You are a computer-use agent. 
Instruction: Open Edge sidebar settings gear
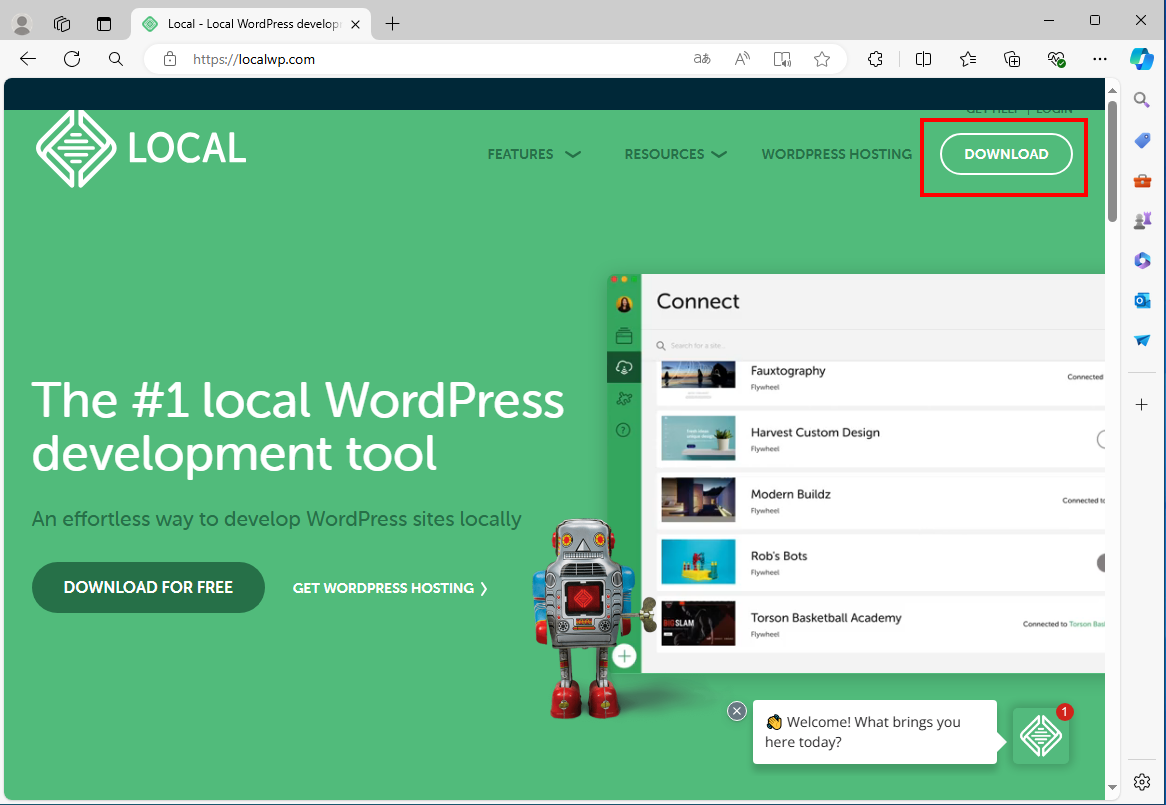[1142, 781]
